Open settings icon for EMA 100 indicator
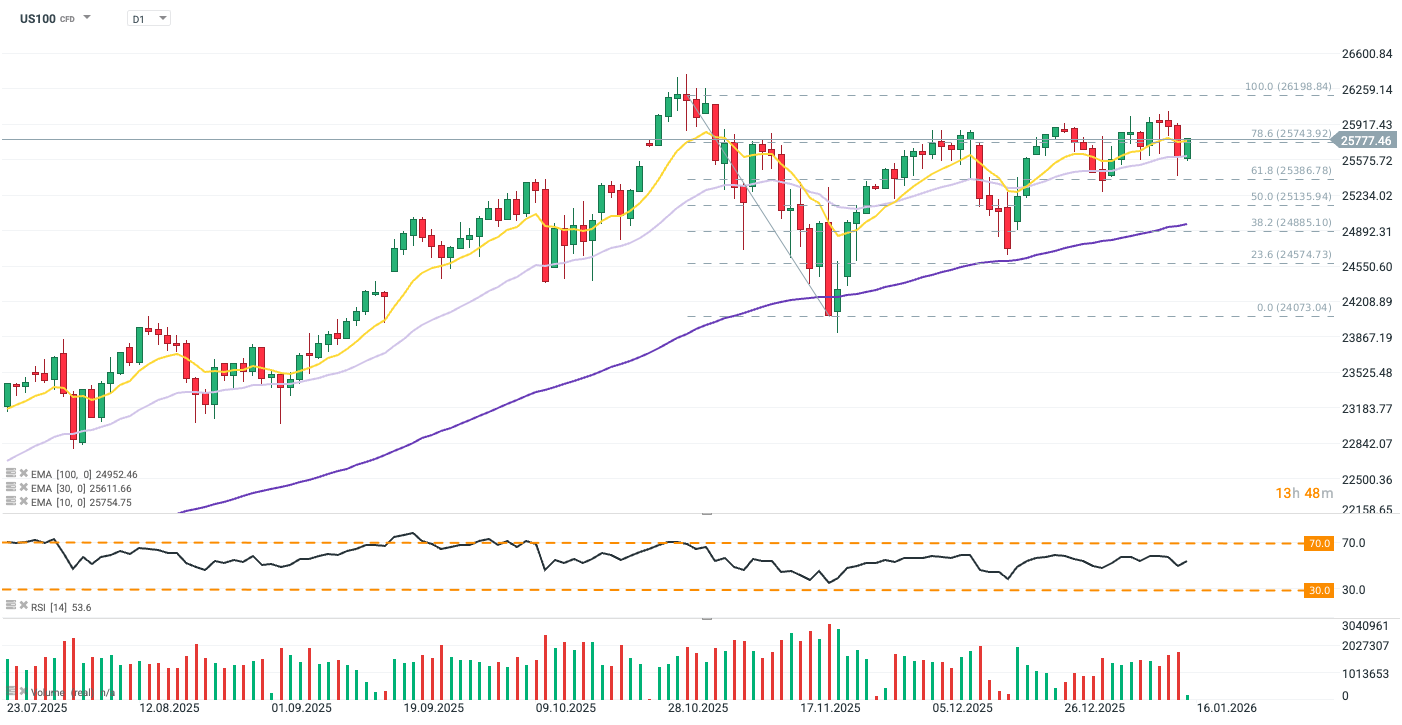The image size is (1402, 725). 11,474
